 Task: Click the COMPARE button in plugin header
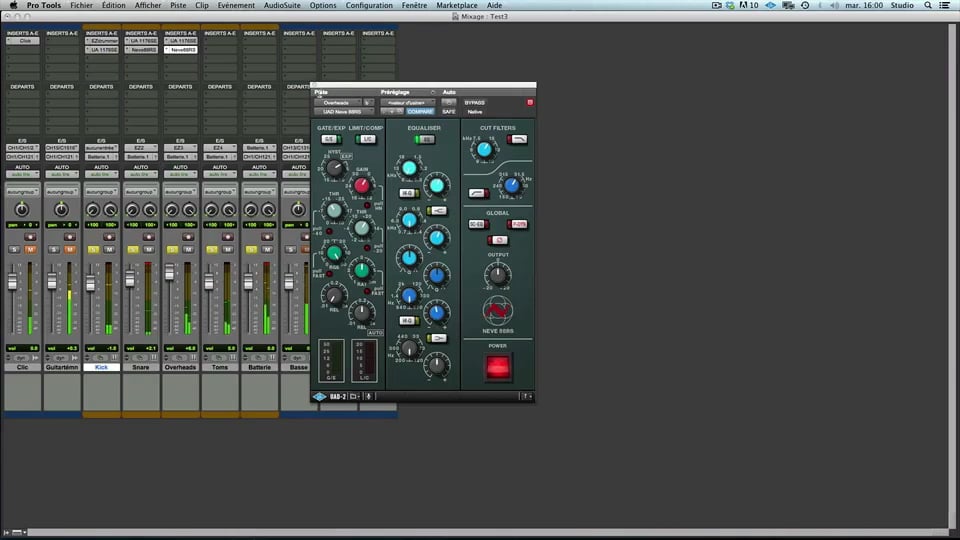[x=420, y=111]
